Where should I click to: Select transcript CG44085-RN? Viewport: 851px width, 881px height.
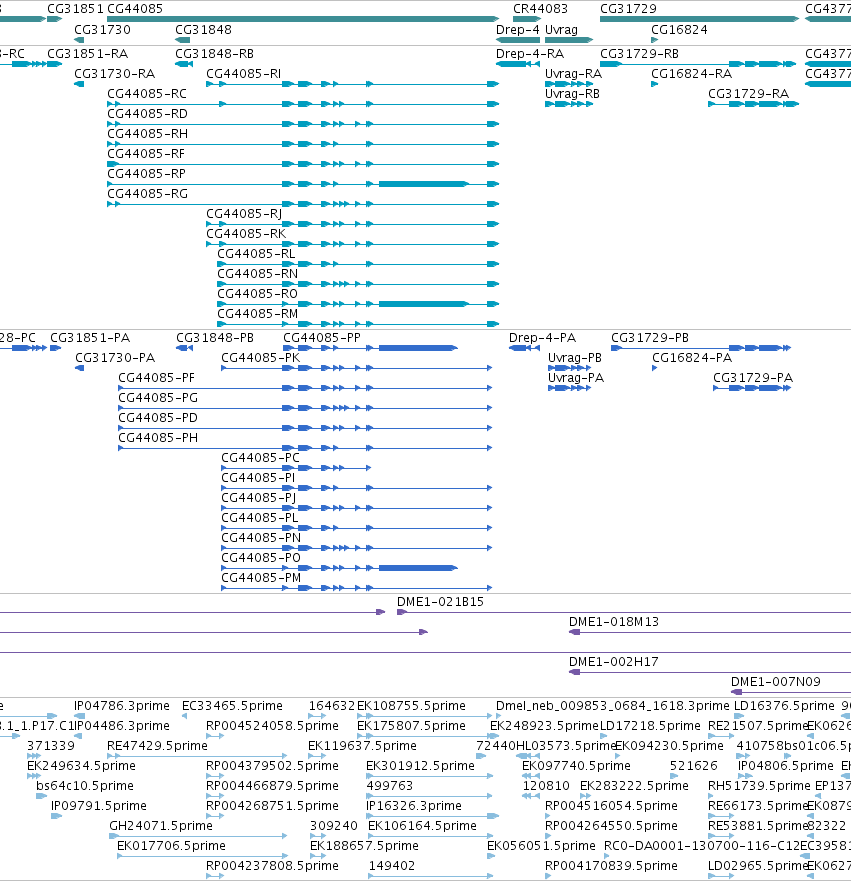click(x=258, y=274)
